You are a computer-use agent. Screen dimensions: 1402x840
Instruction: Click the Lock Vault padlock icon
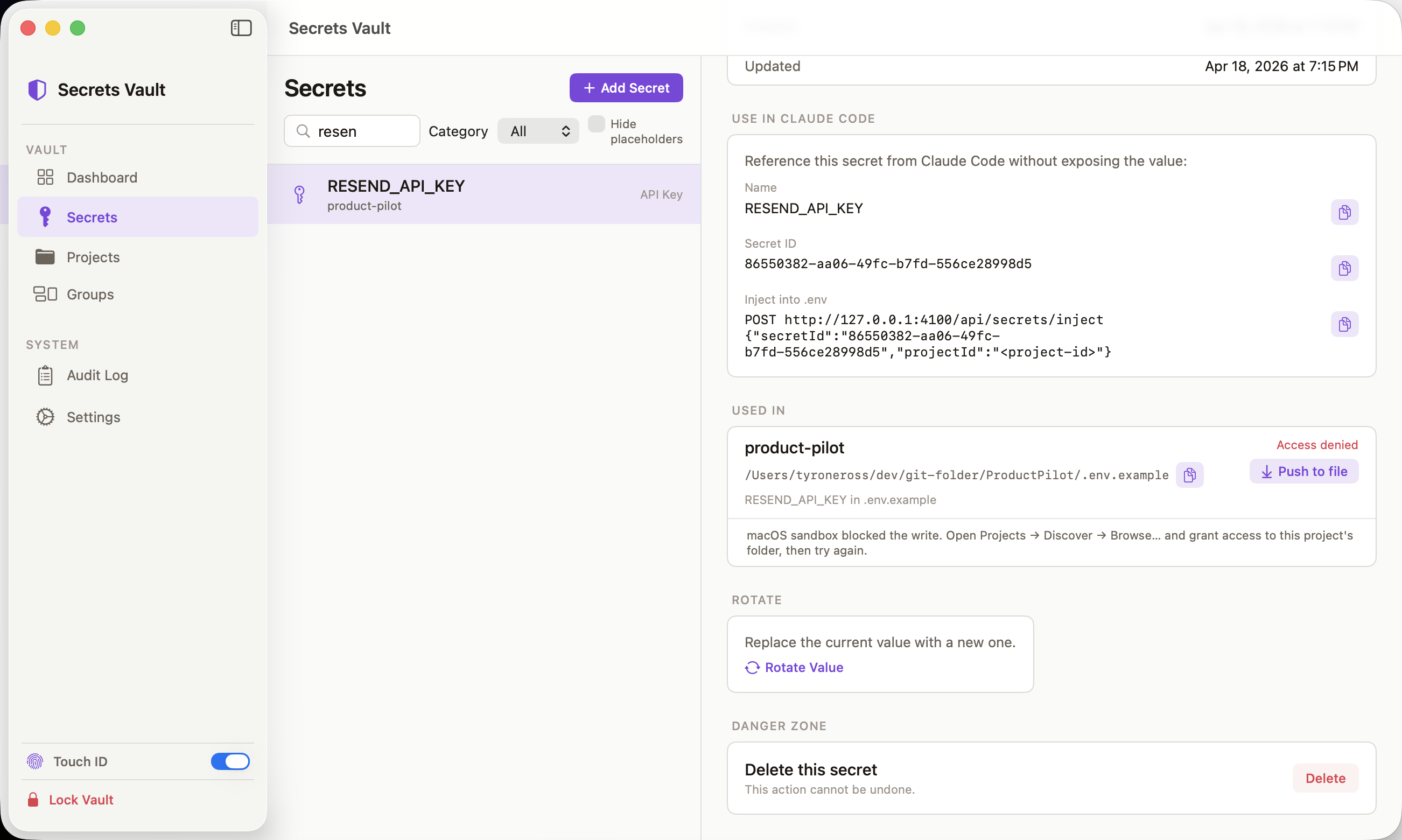(x=33, y=800)
